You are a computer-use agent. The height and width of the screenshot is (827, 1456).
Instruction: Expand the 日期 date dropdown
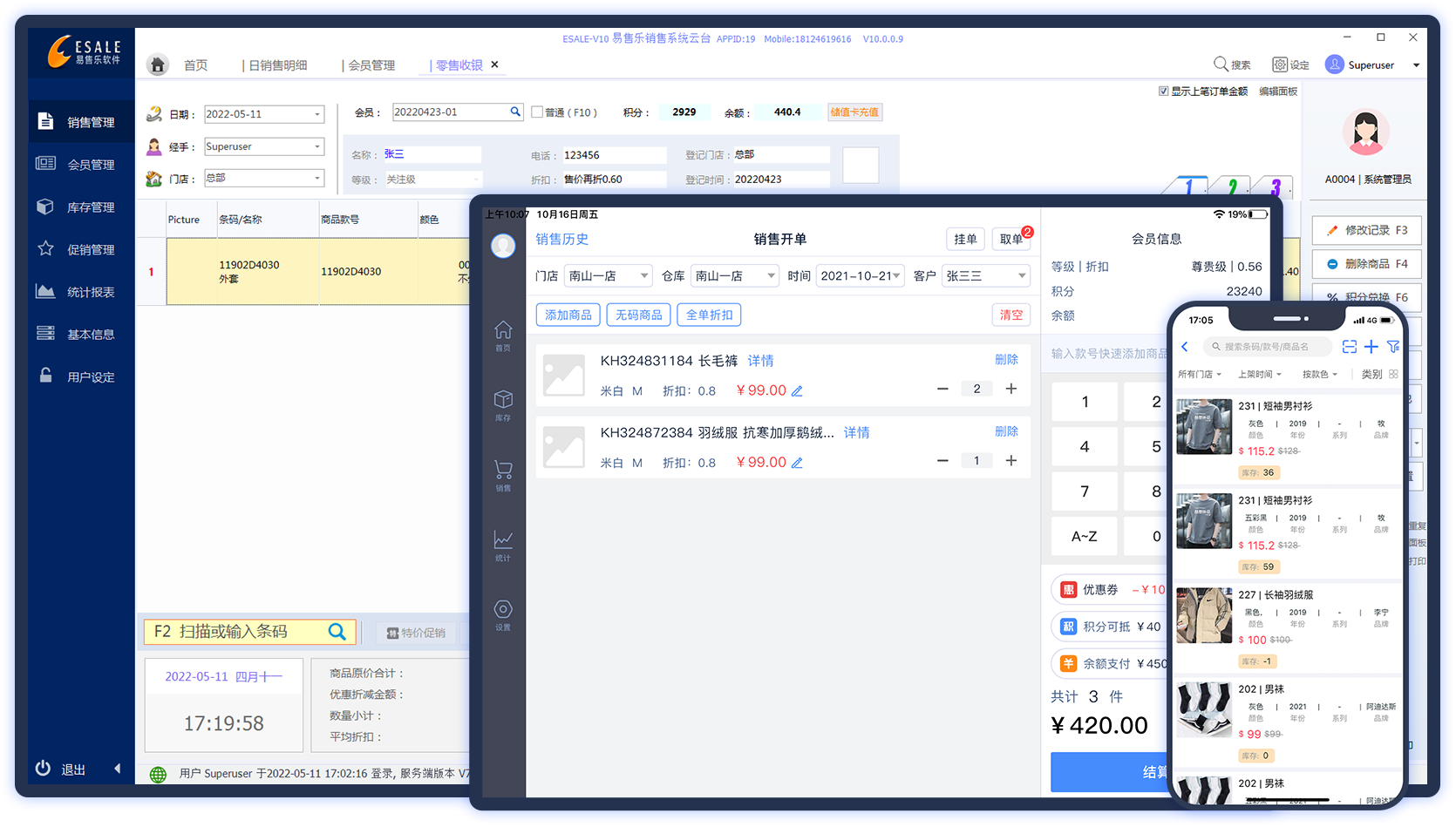coord(316,115)
